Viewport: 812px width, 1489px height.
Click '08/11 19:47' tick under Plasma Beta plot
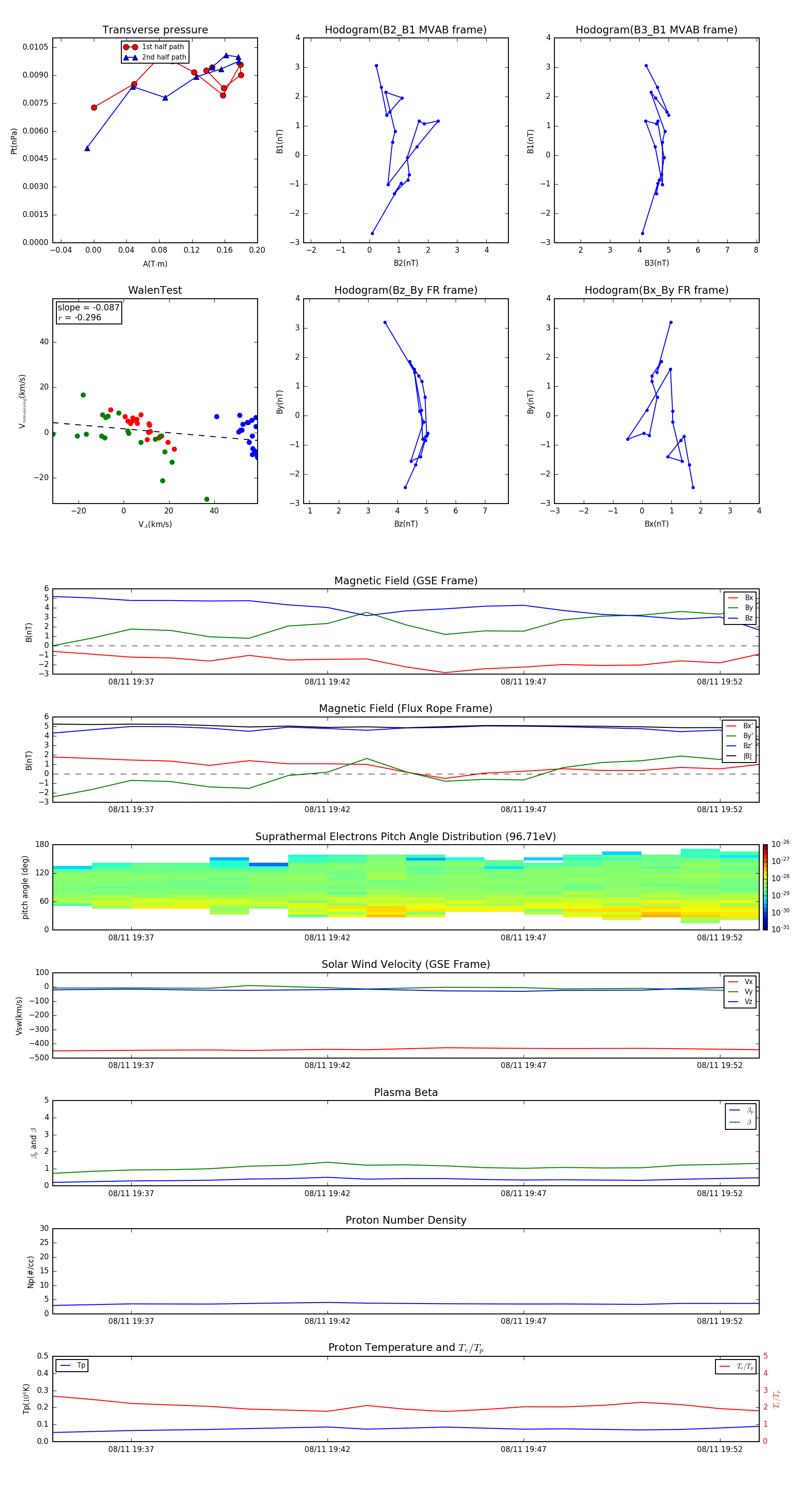524,1193
